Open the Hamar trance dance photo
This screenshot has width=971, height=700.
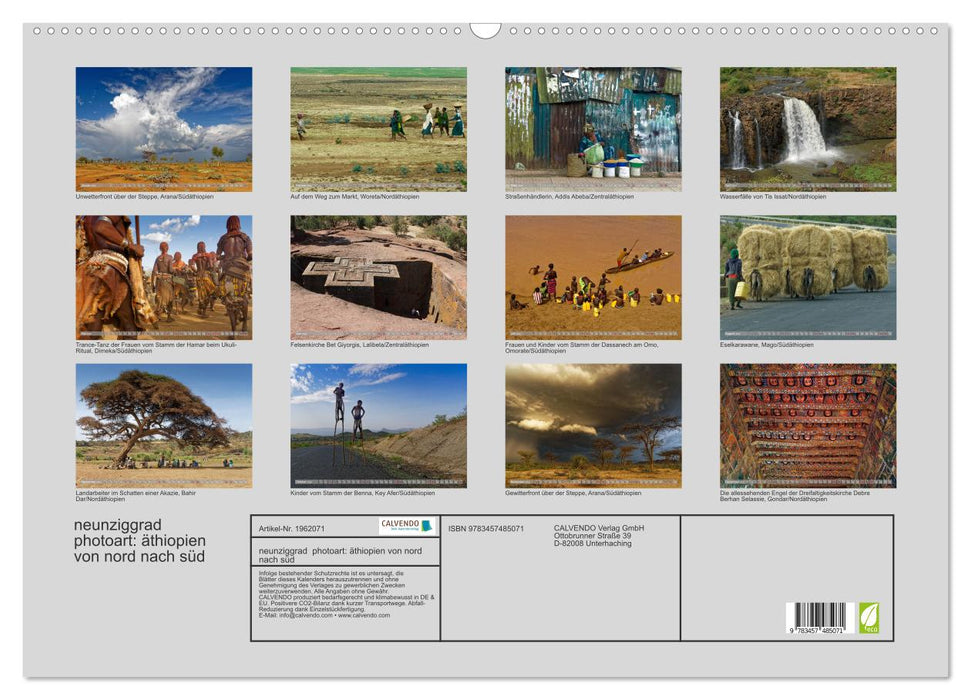click(x=164, y=277)
